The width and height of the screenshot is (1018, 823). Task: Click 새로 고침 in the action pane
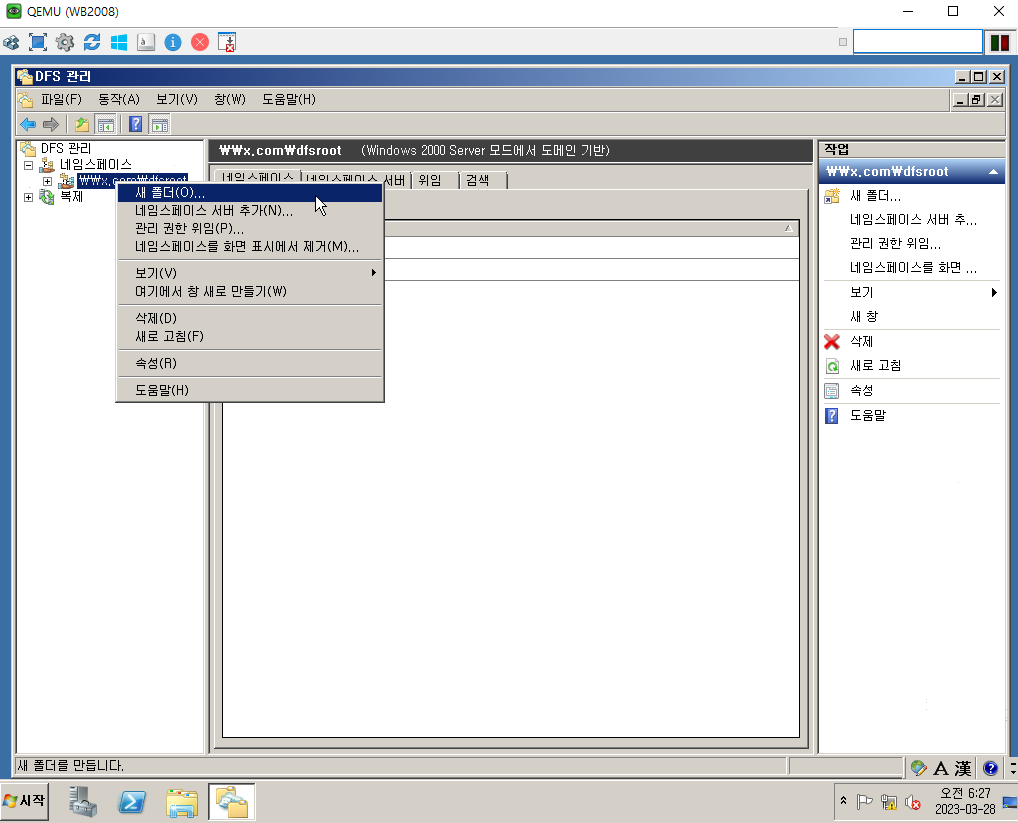tap(875, 365)
